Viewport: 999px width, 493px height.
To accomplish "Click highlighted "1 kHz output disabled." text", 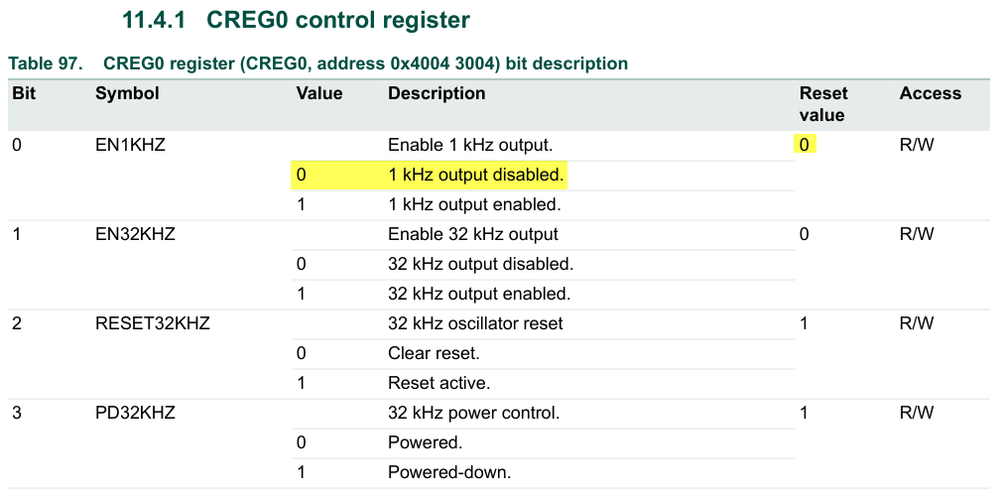I will click(x=476, y=175).
